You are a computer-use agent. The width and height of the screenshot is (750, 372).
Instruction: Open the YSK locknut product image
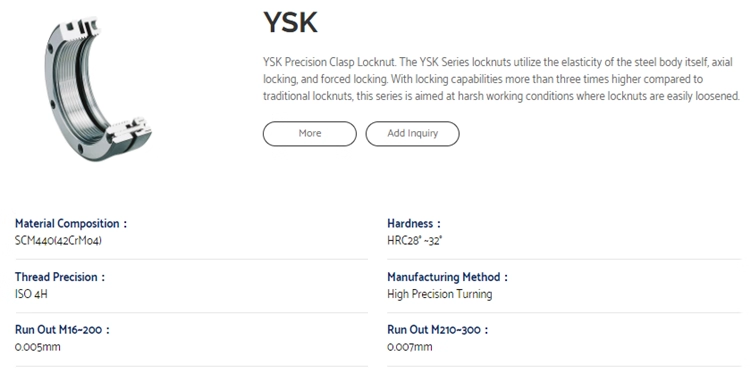pyautogui.click(x=99, y=88)
